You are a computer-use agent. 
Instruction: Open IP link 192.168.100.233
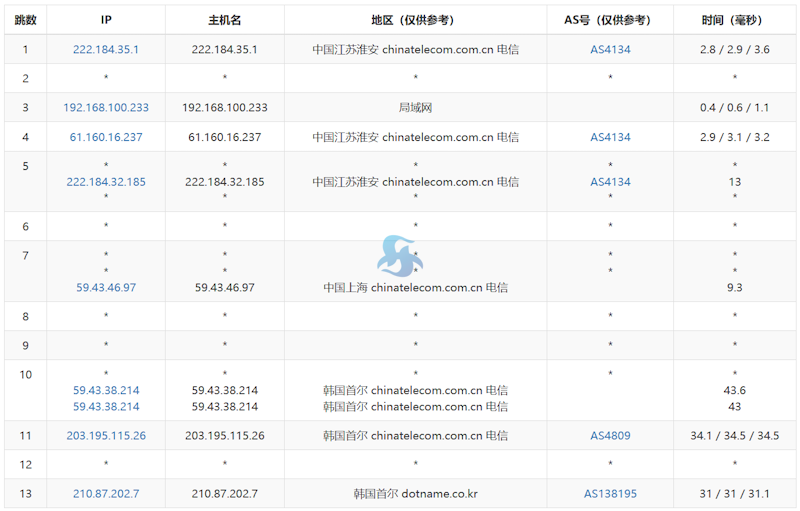pos(106,108)
